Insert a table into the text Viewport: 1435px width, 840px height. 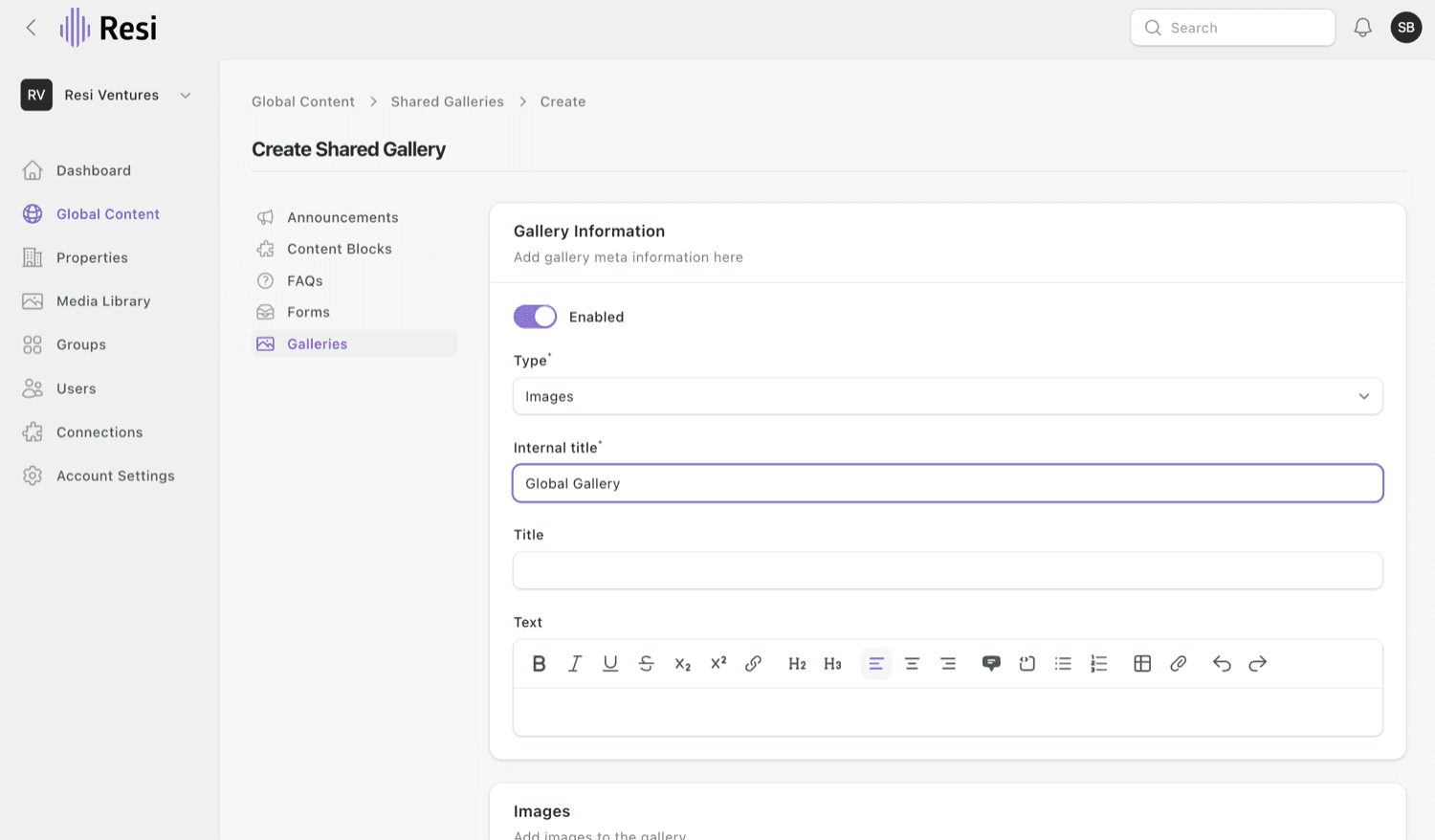tap(1142, 664)
